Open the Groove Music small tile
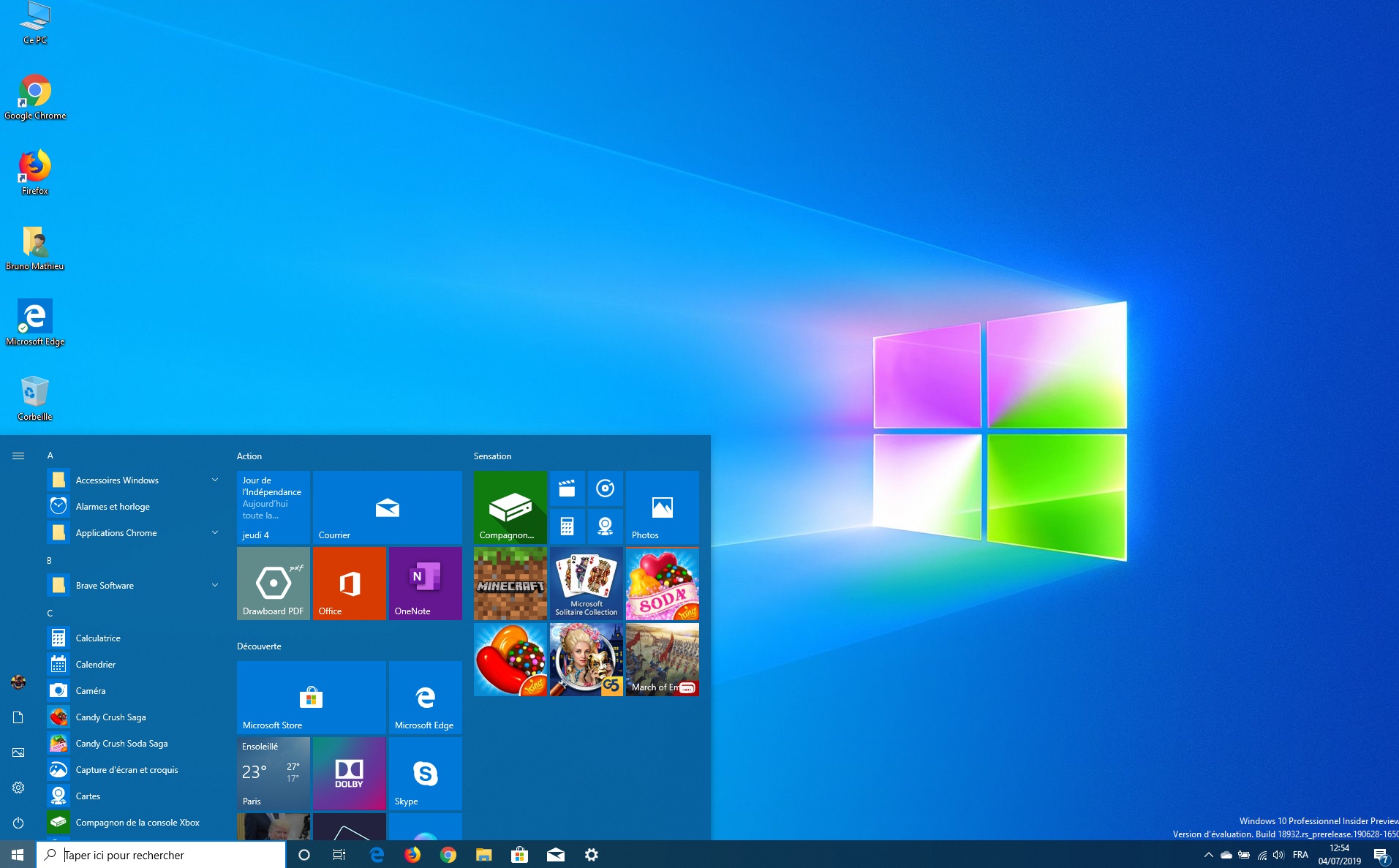 [606, 488]
